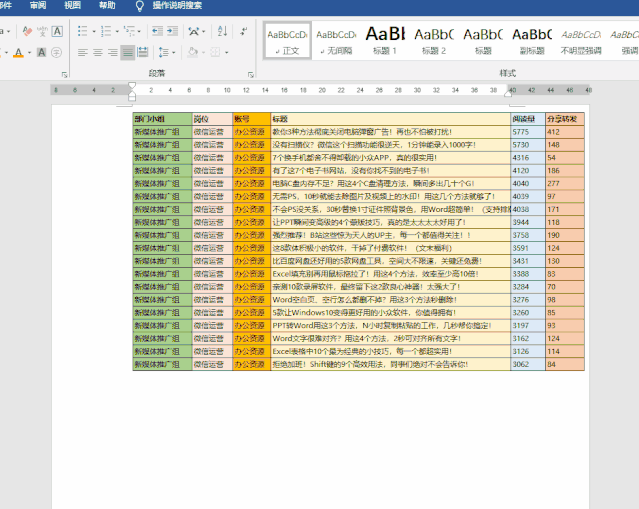Open Asian layout dropdown arrow
The width and height of the screenshot is (639, 509).
coord(204,31)
